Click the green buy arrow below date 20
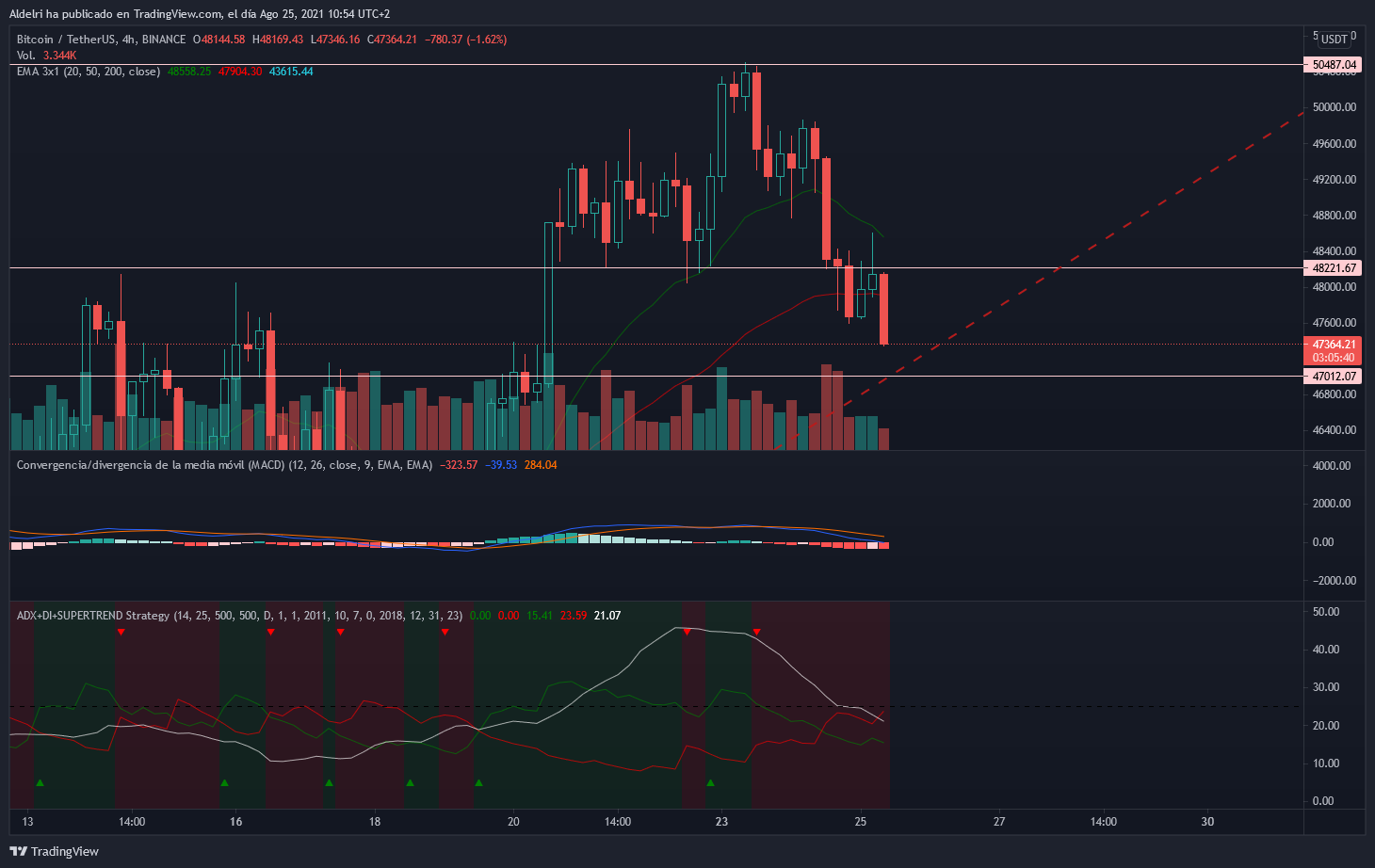This screenshot has height=868, width=1375. tap(478, 782)
